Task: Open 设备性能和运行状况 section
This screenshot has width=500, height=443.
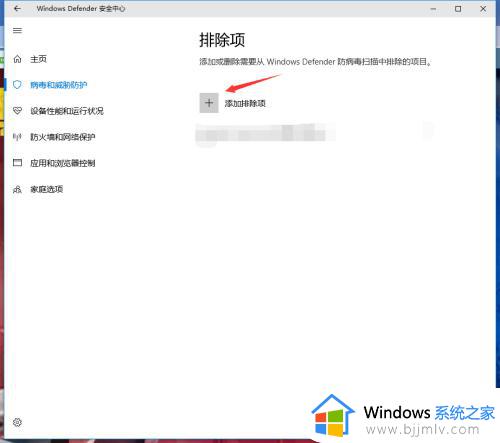Action: [67, 111]
